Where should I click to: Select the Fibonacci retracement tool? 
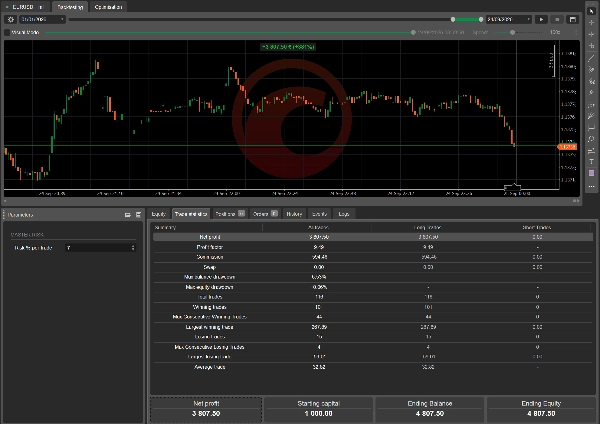click(x=591, y=104)
